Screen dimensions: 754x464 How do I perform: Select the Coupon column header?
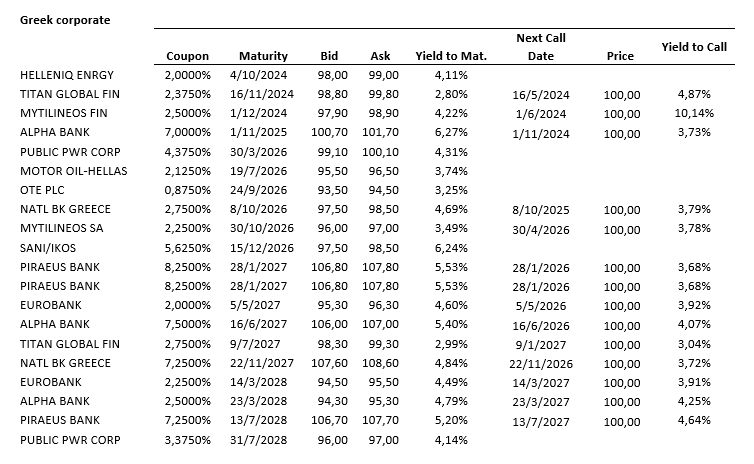point(187,56)
